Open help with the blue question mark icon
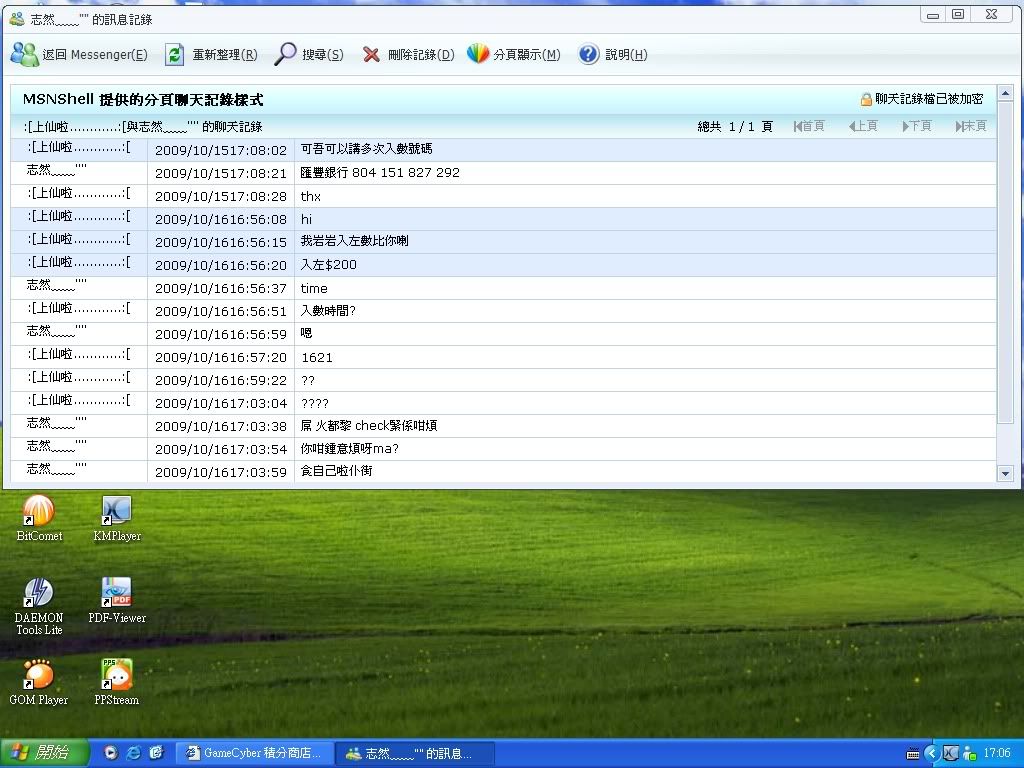 588,54
